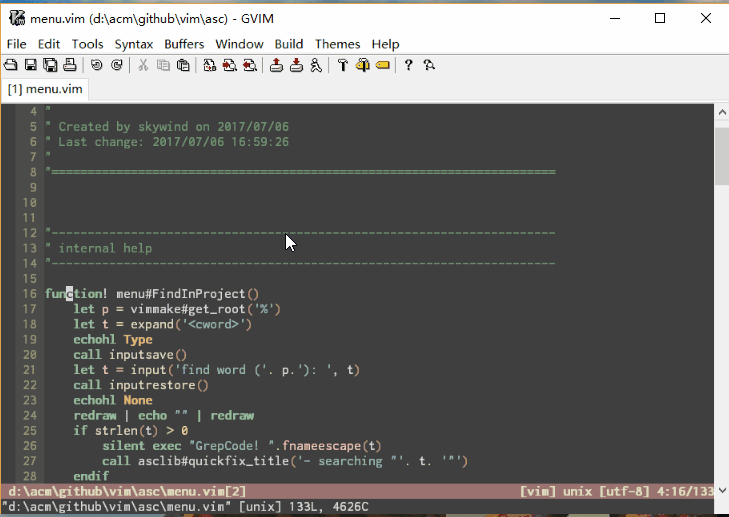Click the status line file path

[127, 491]
